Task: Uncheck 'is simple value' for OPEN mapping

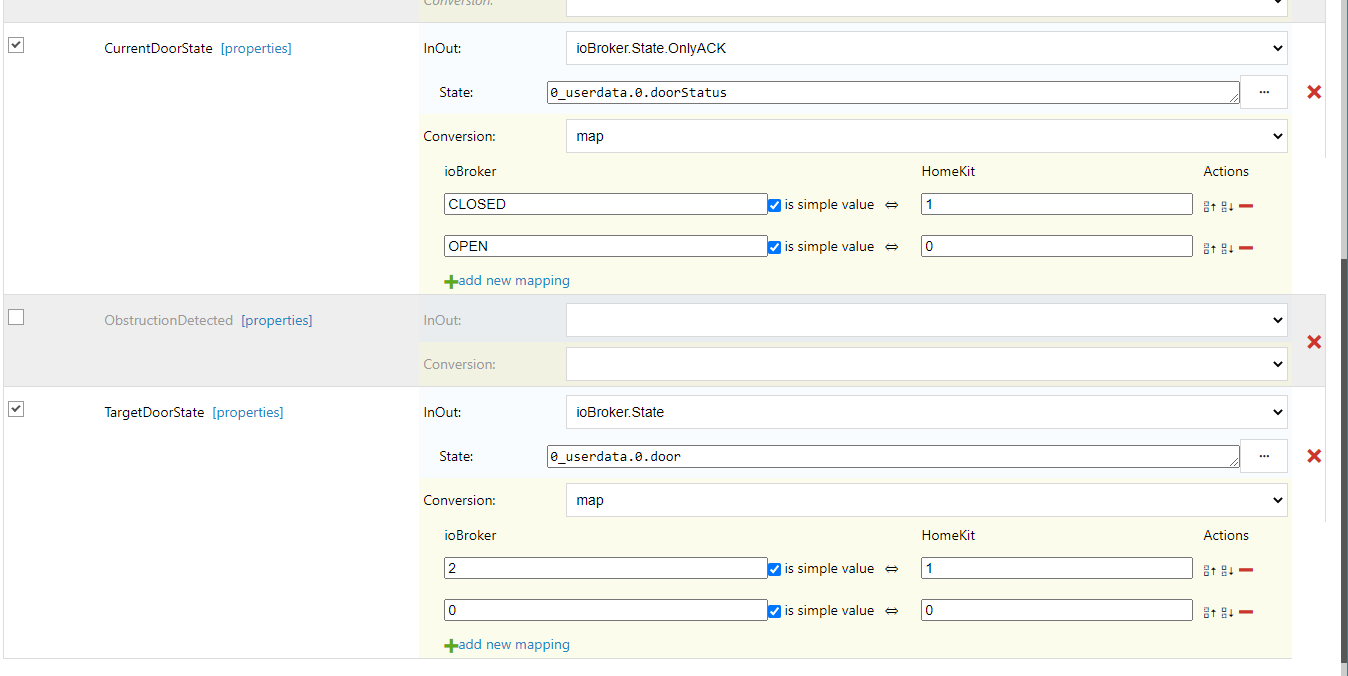Action: pyautogui.click(x=774, y=247)
